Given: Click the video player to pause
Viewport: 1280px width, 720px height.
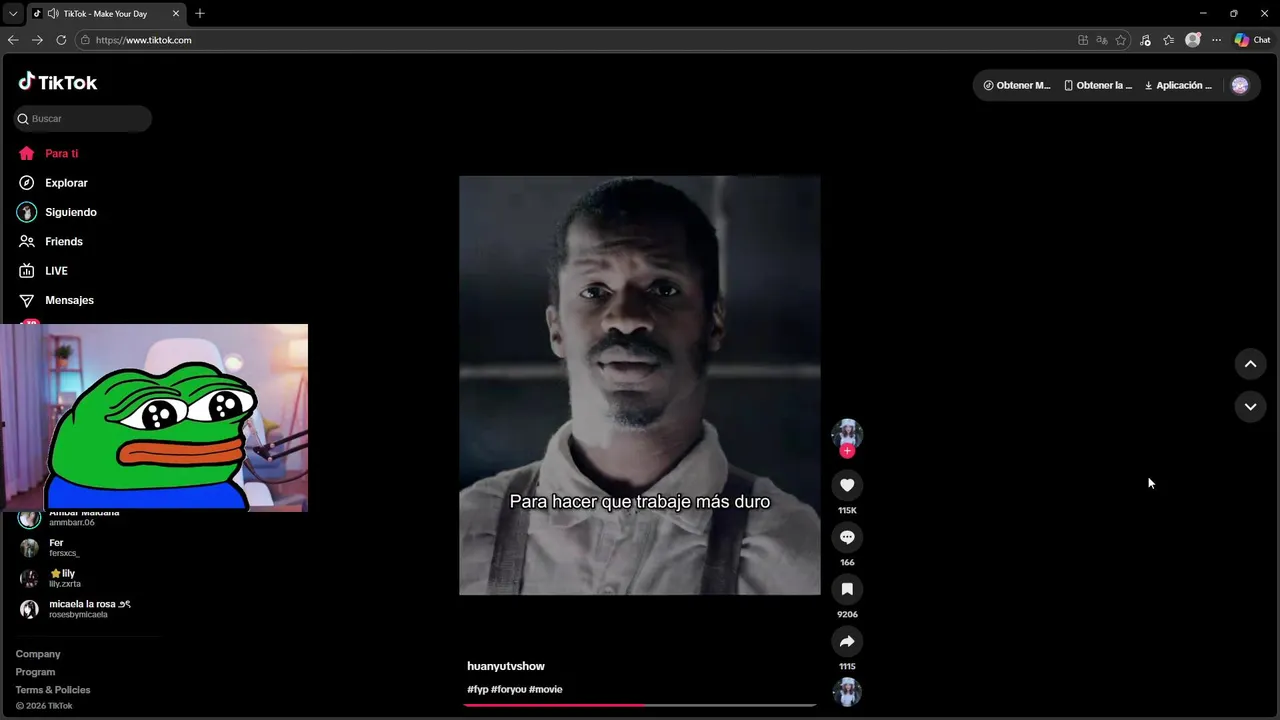Looking at the screenshot, I should click(x=640, y=385).
